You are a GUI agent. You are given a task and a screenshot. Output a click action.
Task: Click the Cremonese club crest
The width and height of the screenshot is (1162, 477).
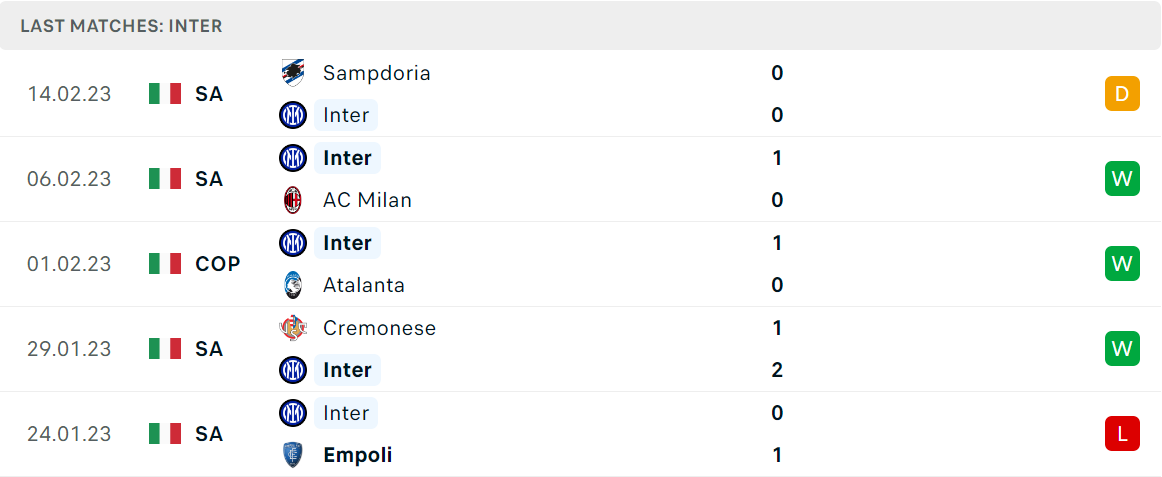tap(293, 327)
